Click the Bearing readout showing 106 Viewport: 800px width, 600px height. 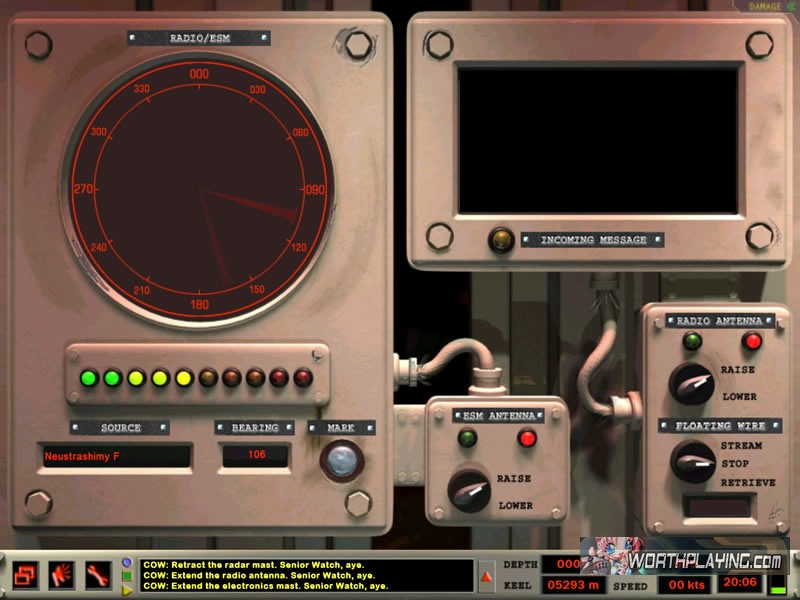[255, 457]
